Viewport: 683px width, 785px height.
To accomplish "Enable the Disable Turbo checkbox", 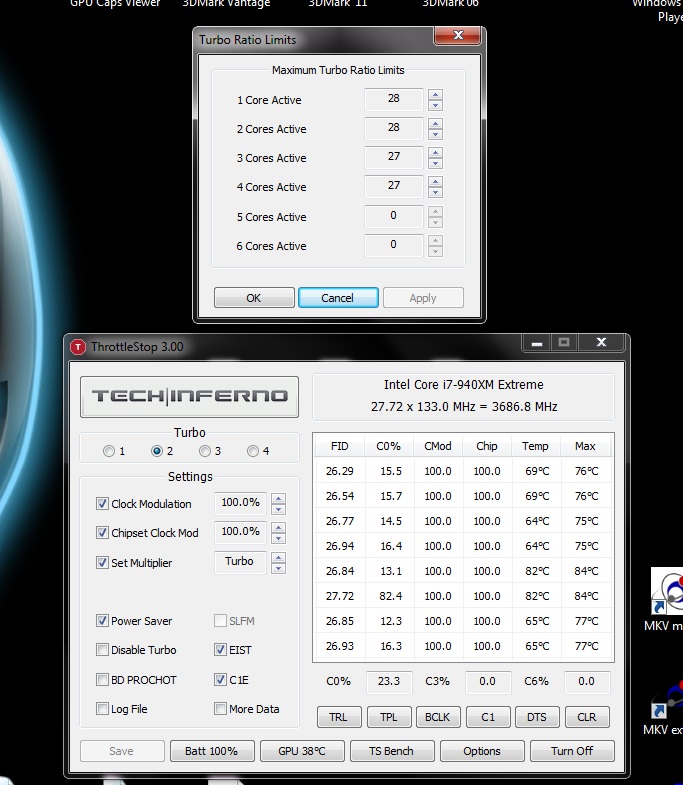I will point(102,650).
